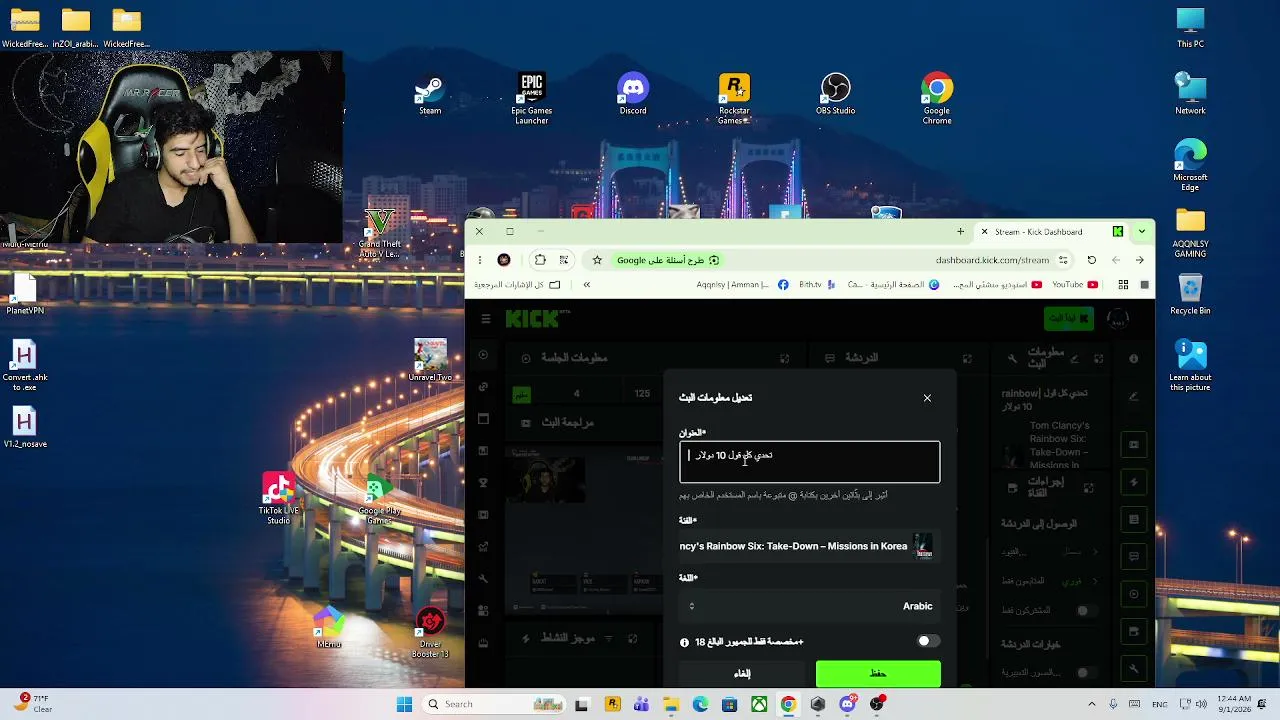Viewport: 1280px width, 720px height.
Task: Save the stream info with the green button
Action: pyautogui.click(x=878, y=674)
